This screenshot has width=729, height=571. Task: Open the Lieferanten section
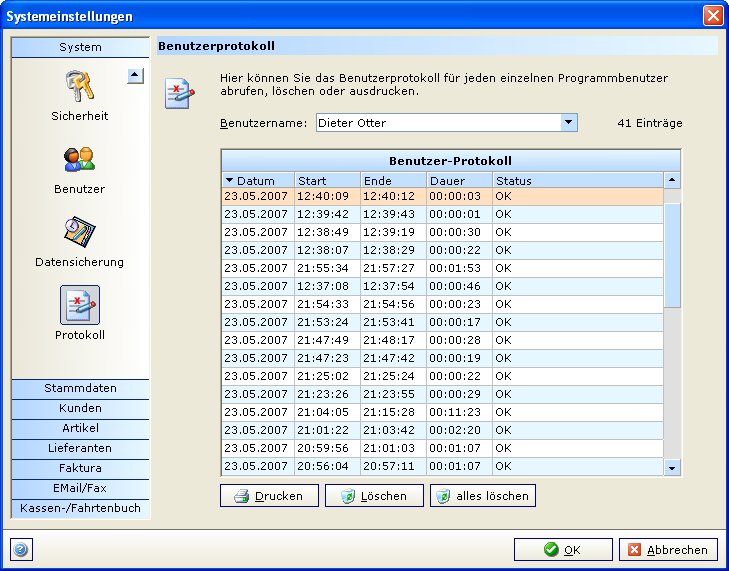[x=80, y=448]
